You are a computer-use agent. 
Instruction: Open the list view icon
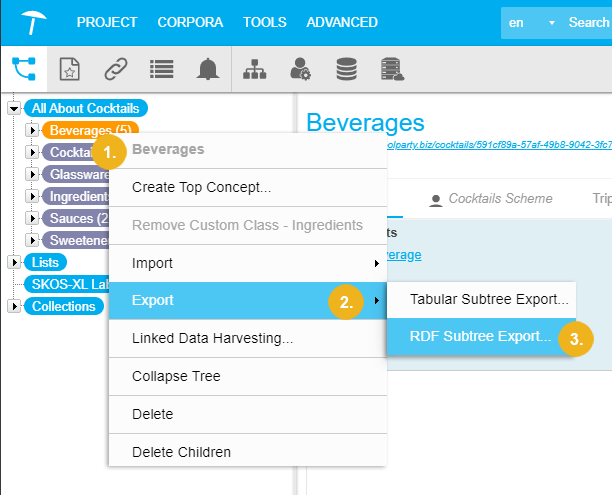[161, 68]
